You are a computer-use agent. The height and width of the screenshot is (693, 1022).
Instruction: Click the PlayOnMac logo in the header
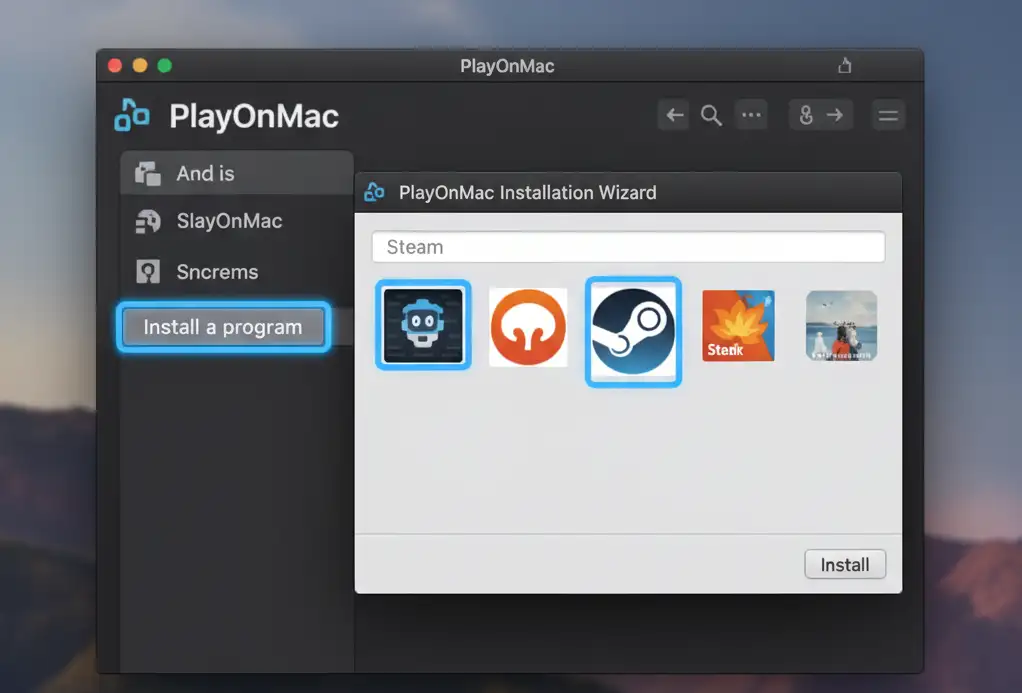[x=131, y=115]
